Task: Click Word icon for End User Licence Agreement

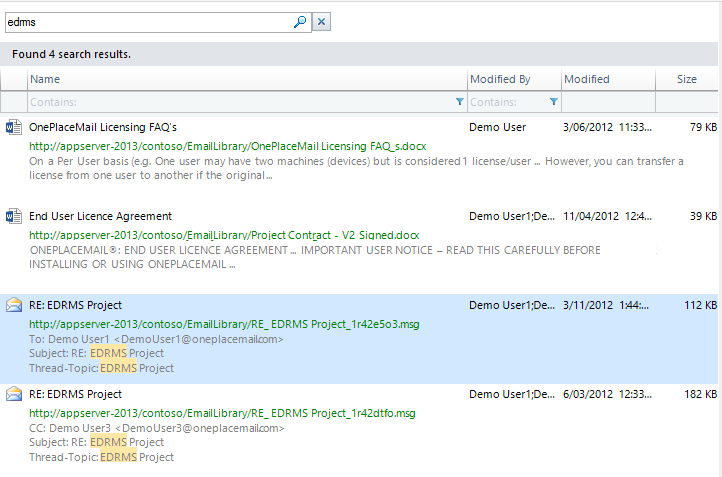Action: 14,216
